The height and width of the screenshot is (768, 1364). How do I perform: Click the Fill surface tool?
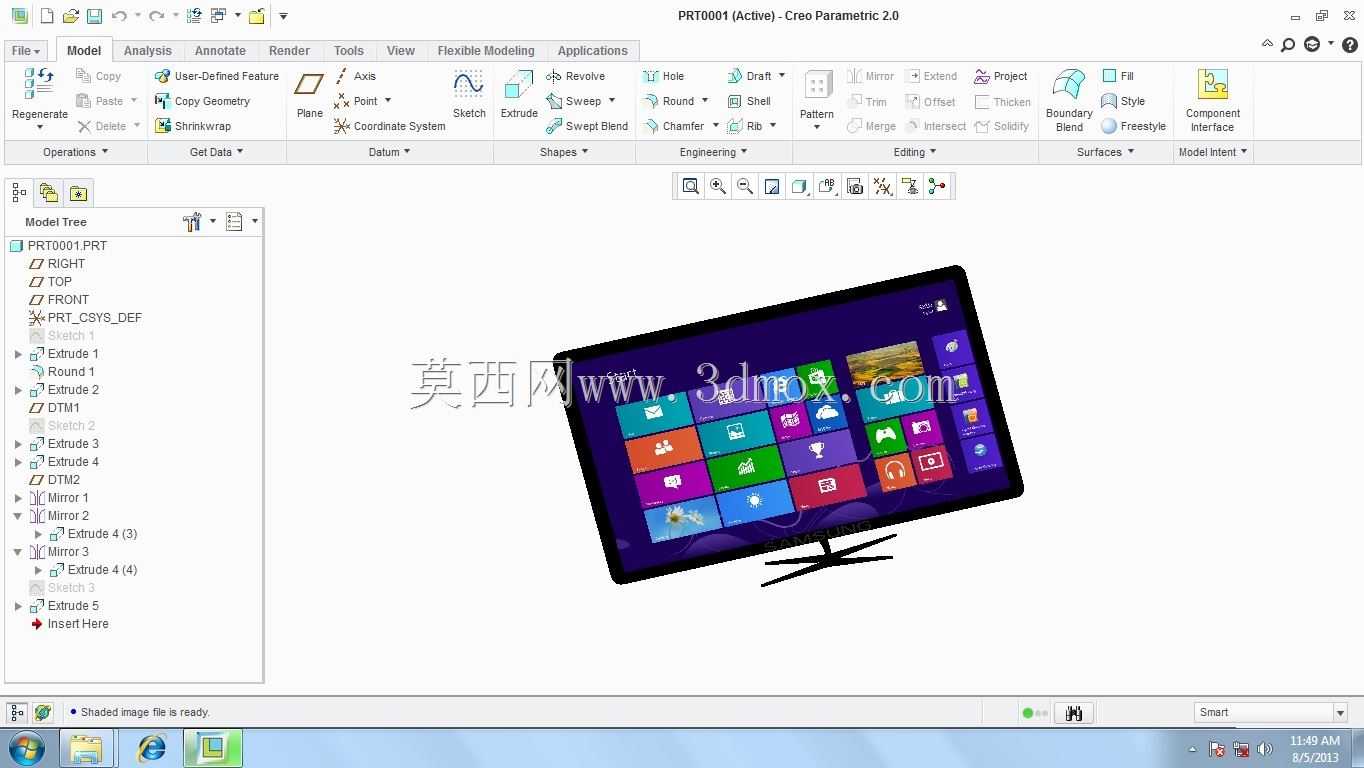(x=1118, y=76)
